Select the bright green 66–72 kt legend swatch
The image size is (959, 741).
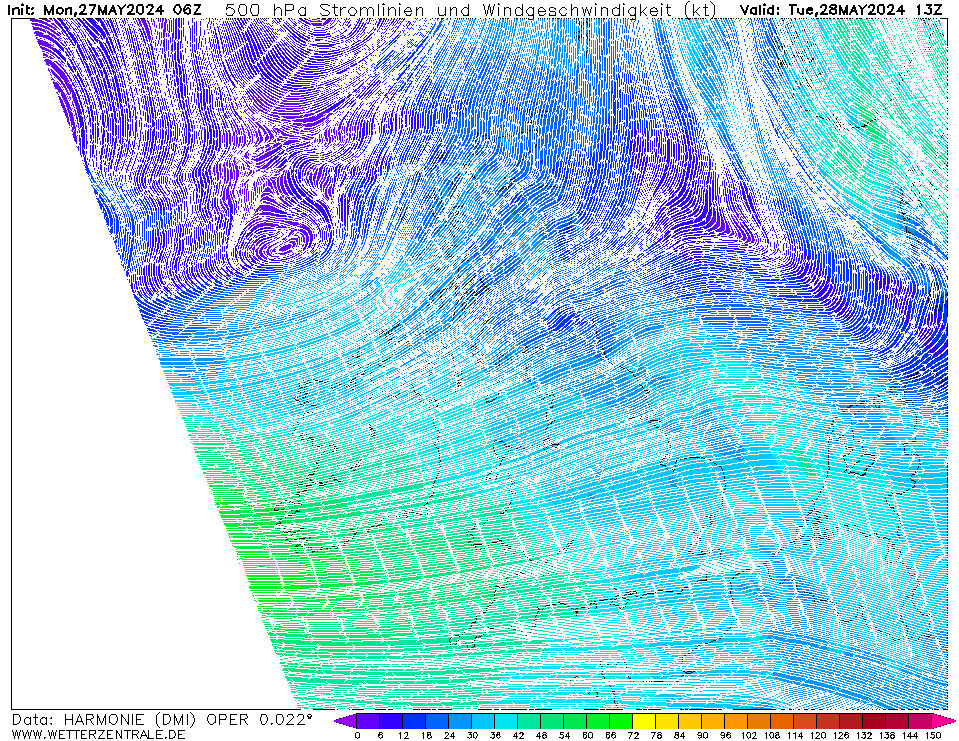tap(621, 721)
